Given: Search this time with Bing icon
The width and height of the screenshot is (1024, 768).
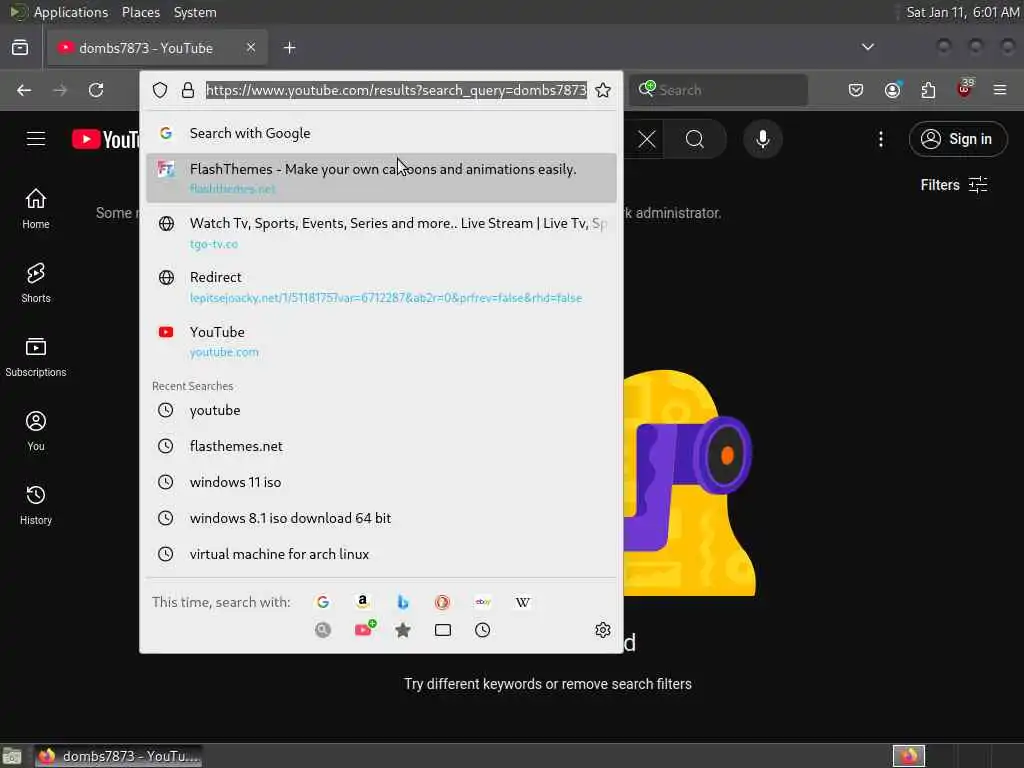Looking at the screenshot, I should [x=403, y=602].
